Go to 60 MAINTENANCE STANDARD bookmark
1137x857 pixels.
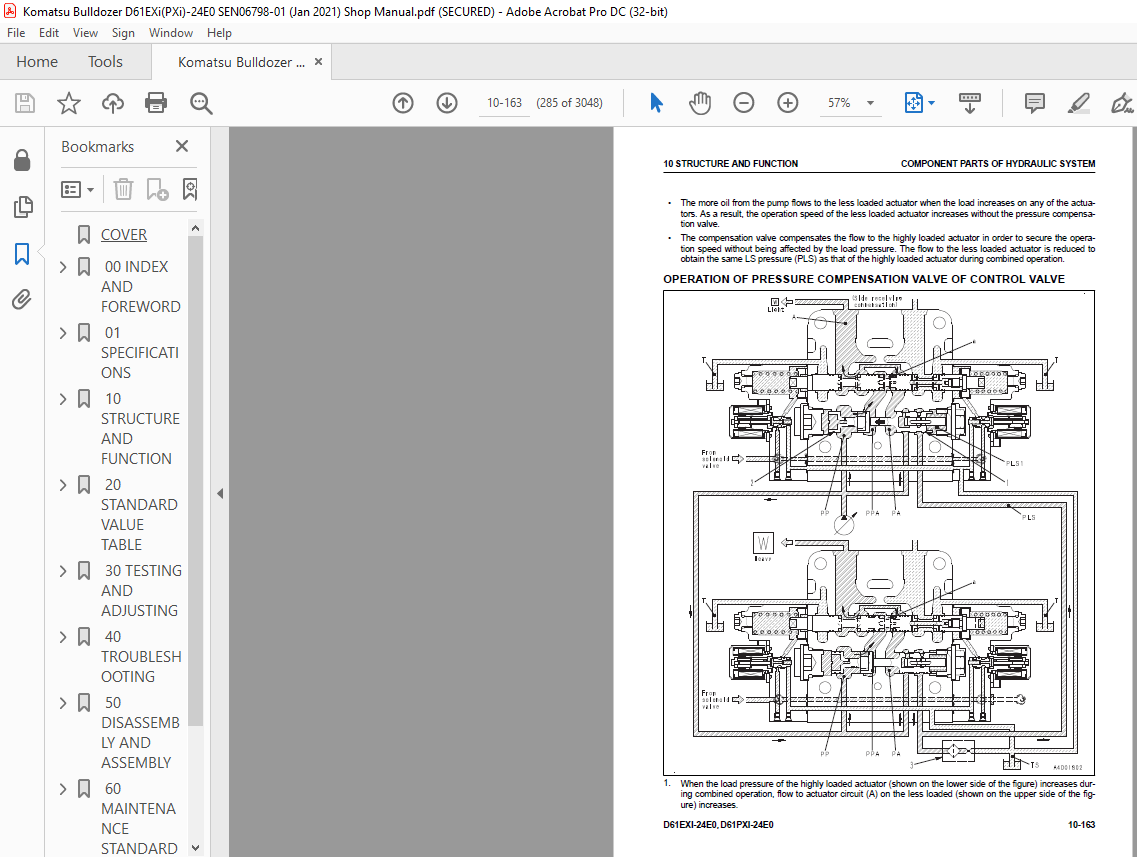139,819
